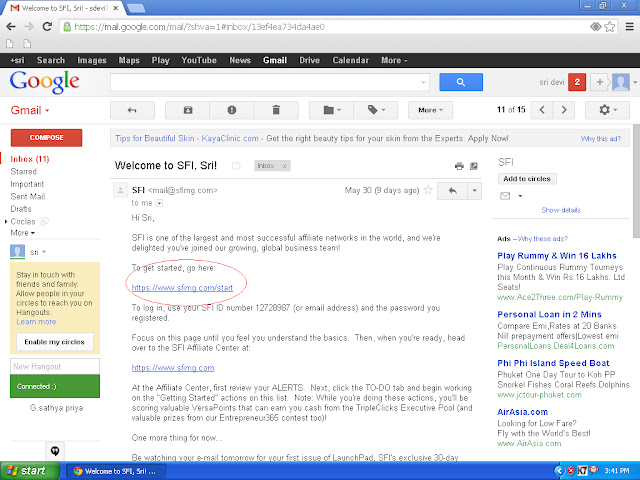The width and height of the screenshot is (640, 480).
Task: Open the Starred folder
Action: pos(23,172)
